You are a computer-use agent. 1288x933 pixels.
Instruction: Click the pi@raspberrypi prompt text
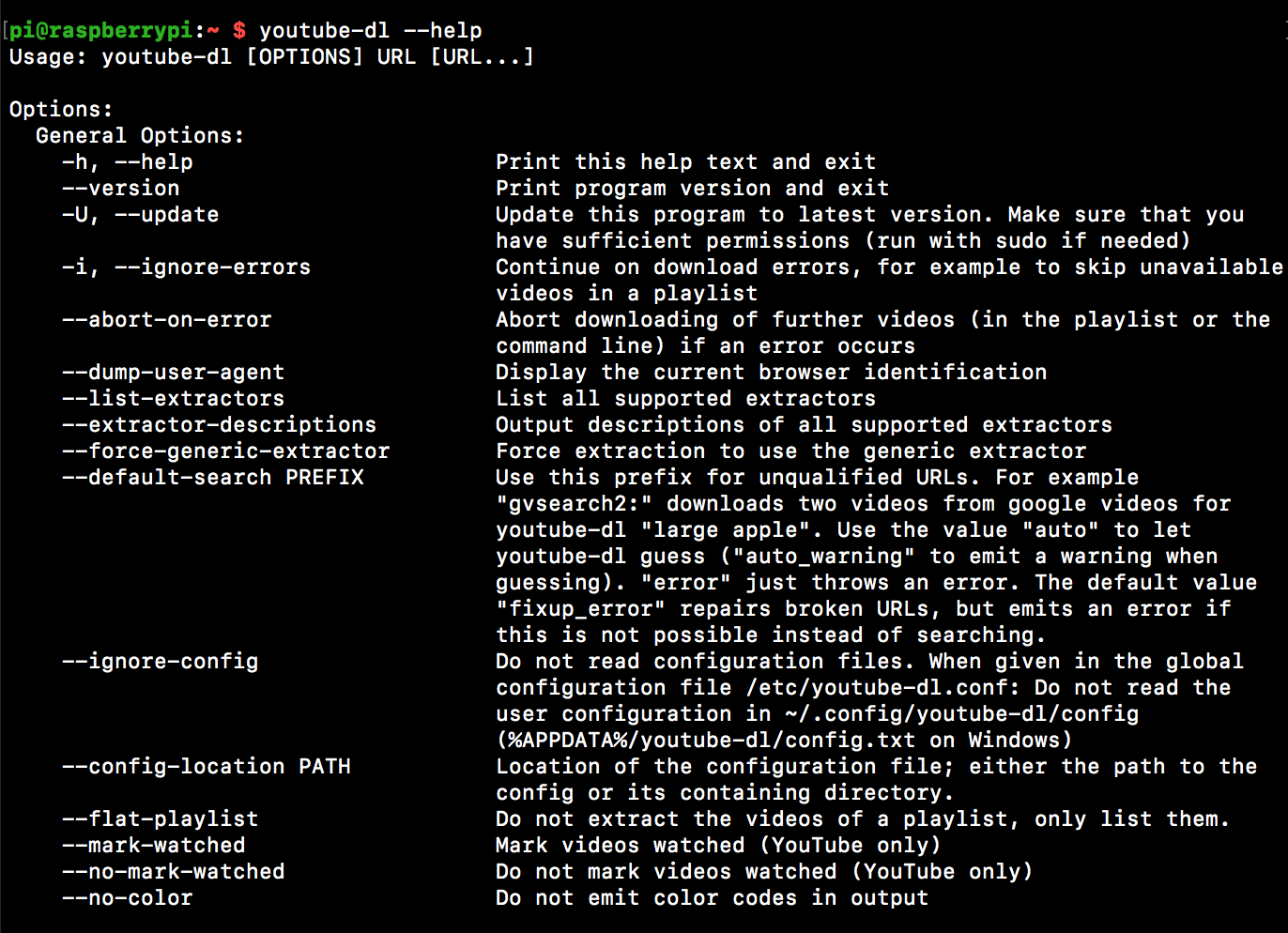point(101,30)
